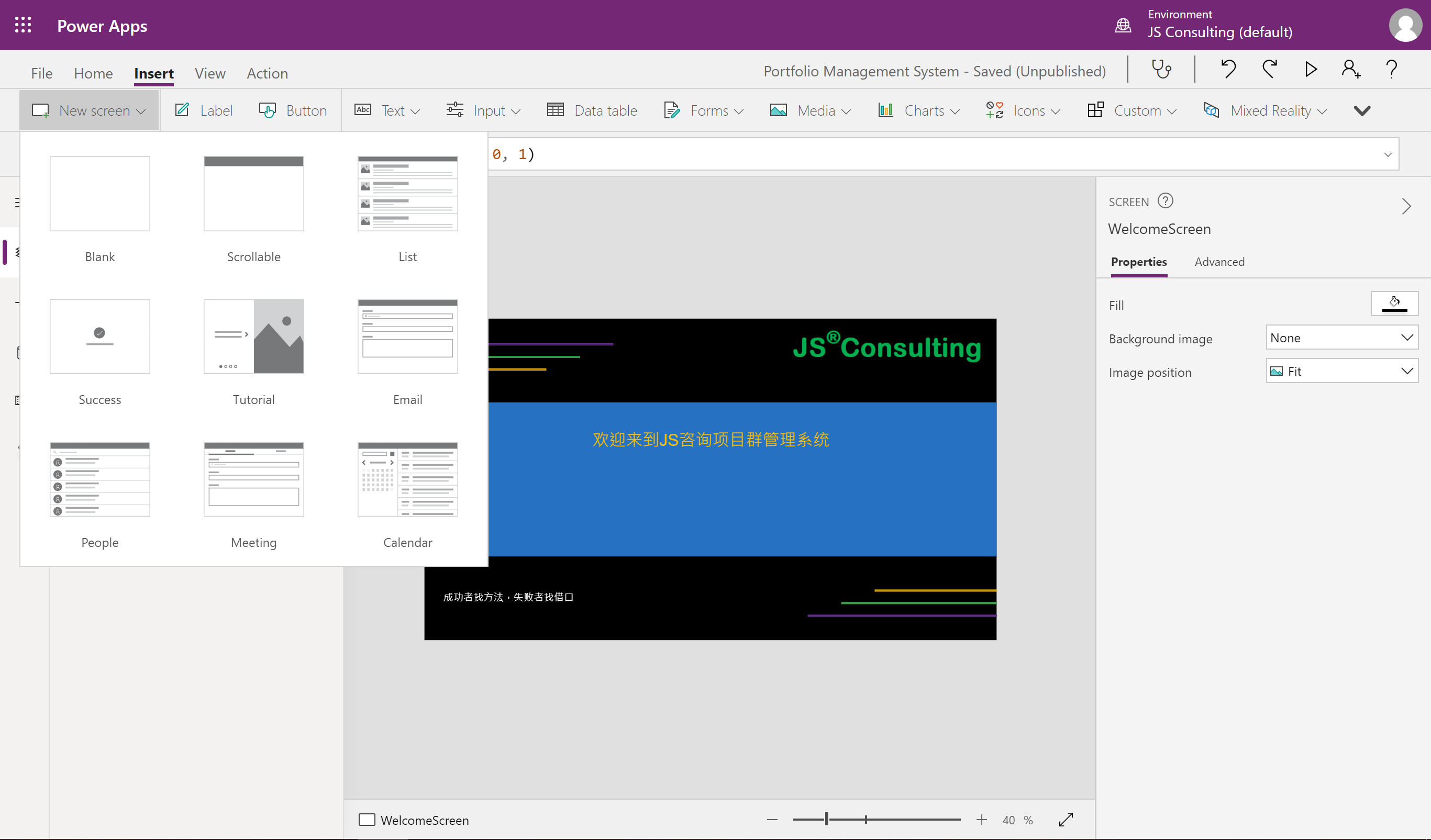1431x840 pixels.
Task: Preview the app with the play icon
Action: pos(1310,69)
